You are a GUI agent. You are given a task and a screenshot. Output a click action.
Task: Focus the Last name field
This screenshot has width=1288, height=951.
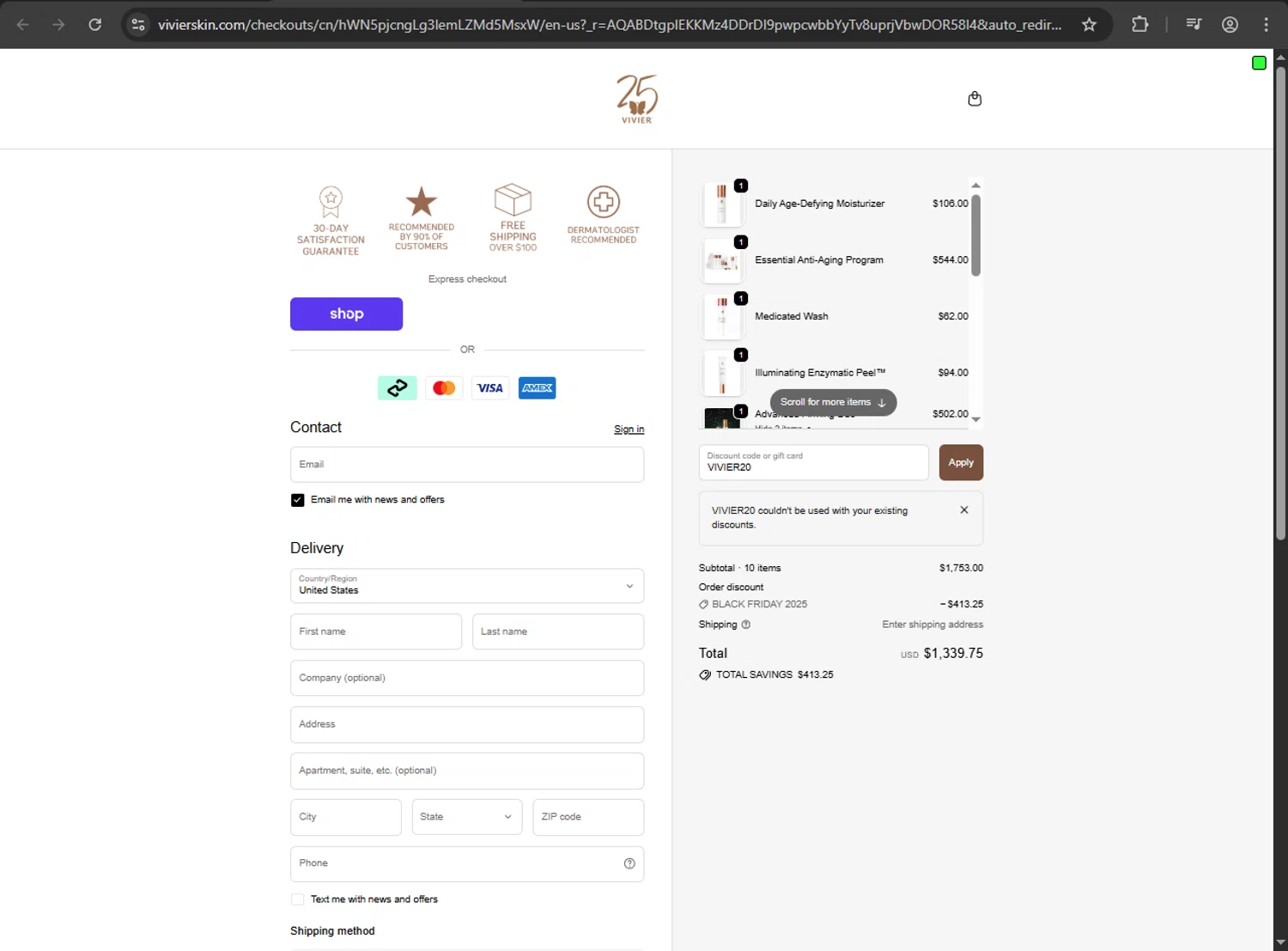click(558, 631)
